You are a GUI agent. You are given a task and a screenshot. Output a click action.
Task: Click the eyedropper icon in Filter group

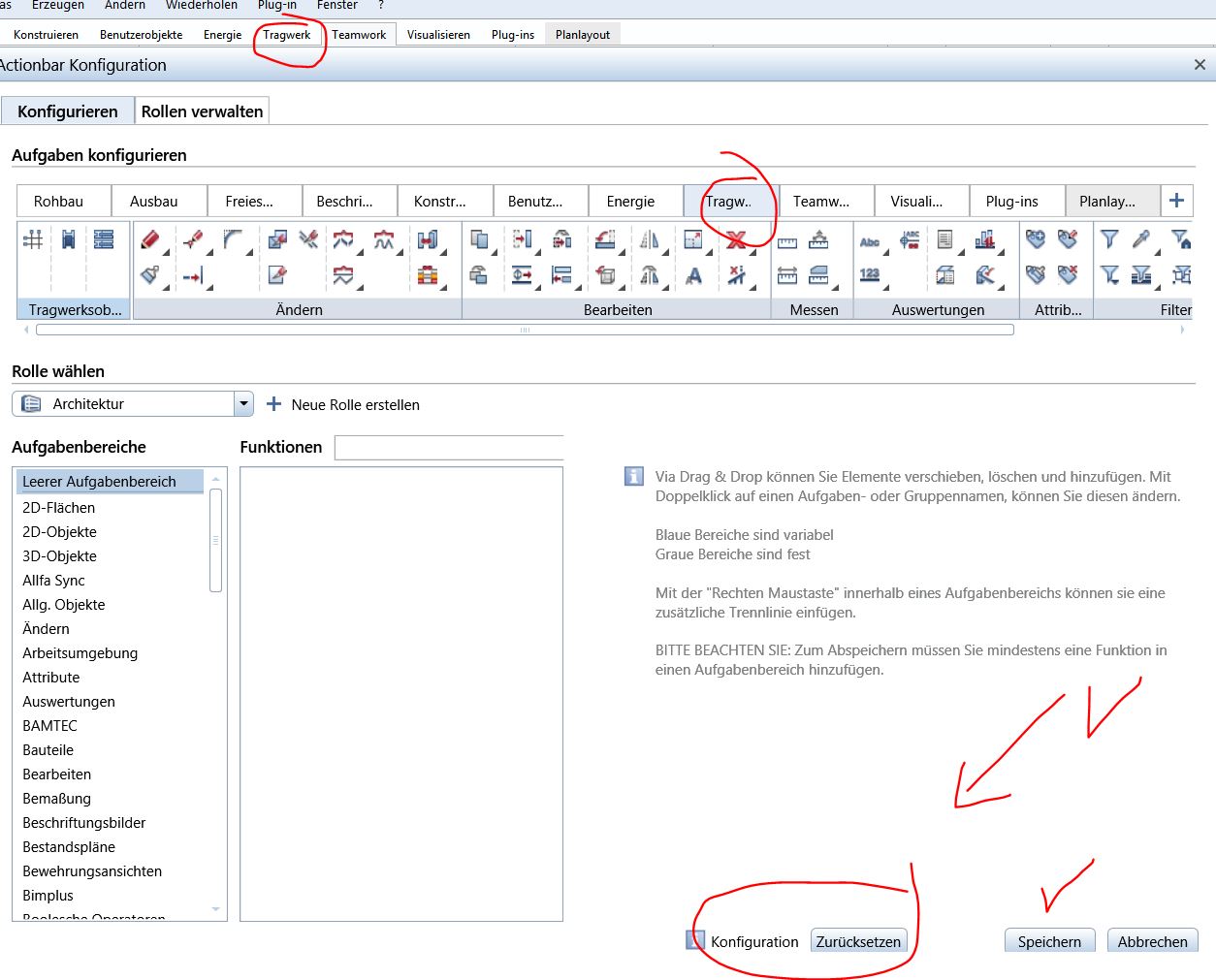[x=1142, y=238]
